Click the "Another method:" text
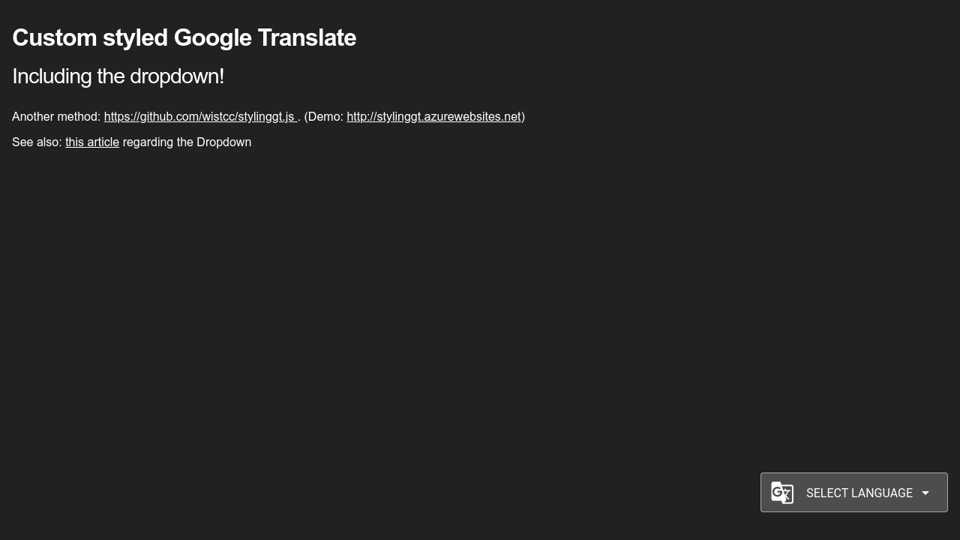 click(x=56, y=117)
